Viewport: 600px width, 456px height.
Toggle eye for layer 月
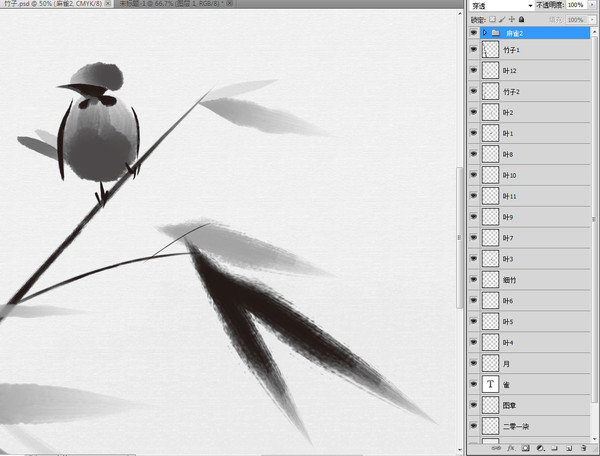coord(474,363)
